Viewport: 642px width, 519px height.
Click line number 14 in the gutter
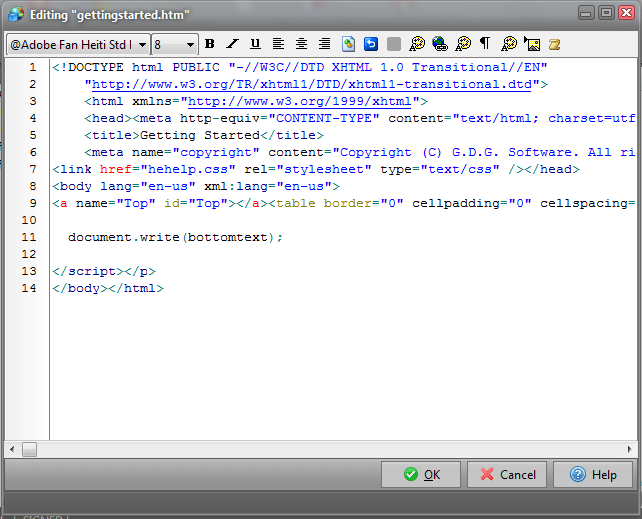coord(29,288)
